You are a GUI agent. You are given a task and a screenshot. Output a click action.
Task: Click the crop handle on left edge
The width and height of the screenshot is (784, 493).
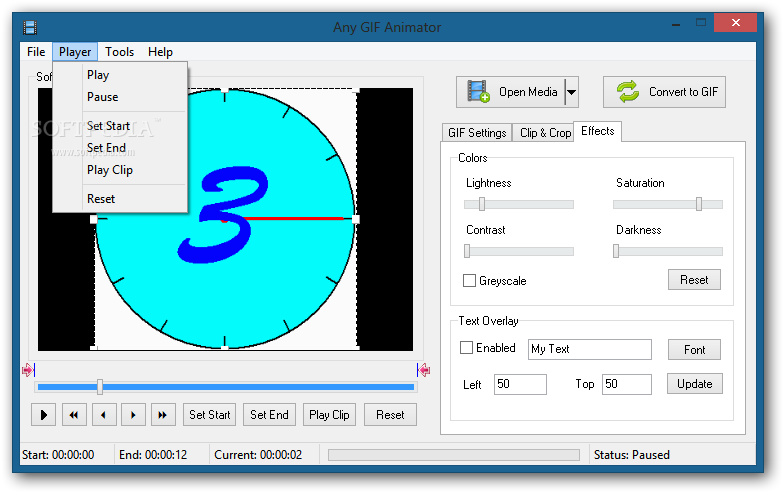tap(94, 219)
